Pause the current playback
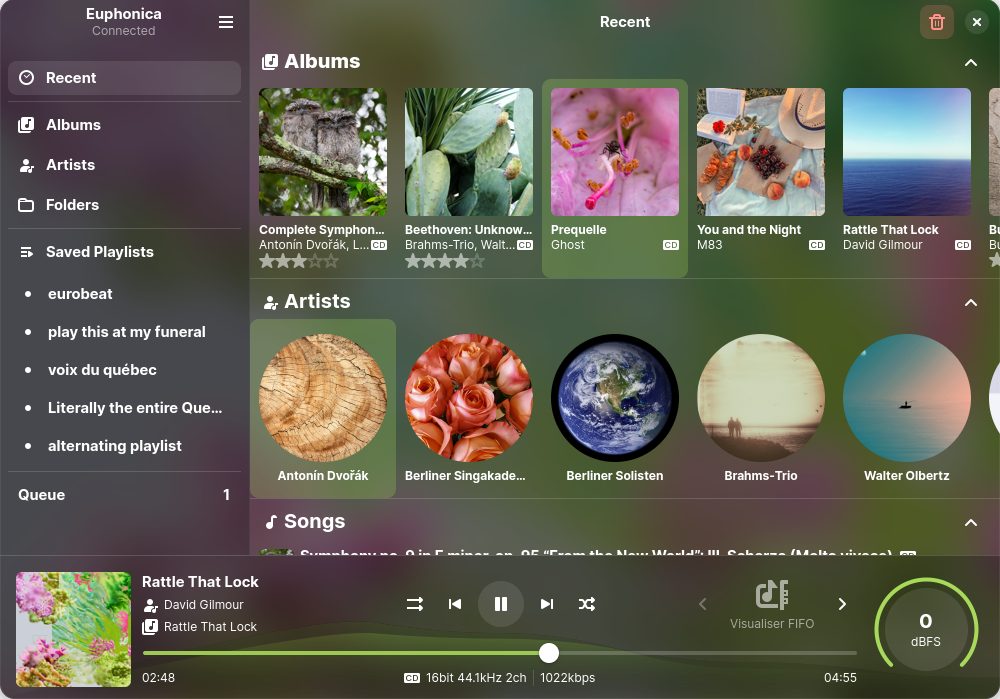Viewport: 1000px width, 699px height. pos(501,604)
